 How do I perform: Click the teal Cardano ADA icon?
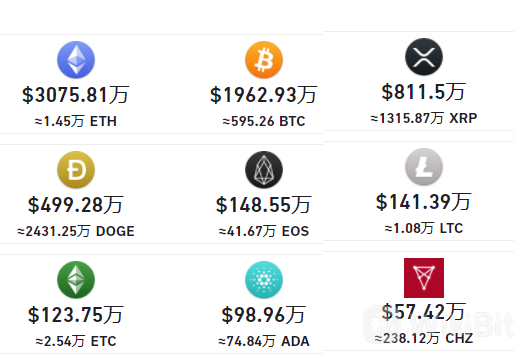pos(264,280)
